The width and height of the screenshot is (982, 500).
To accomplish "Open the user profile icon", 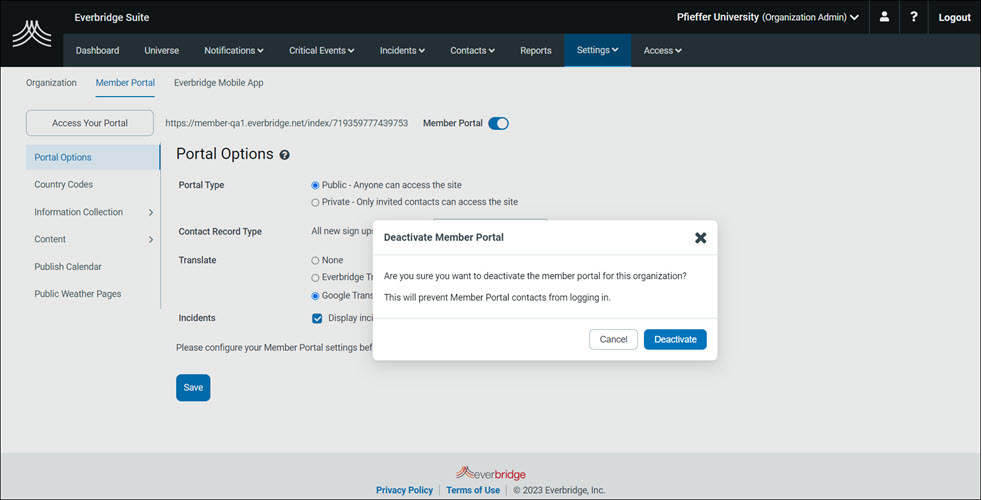I will (884, 17).
